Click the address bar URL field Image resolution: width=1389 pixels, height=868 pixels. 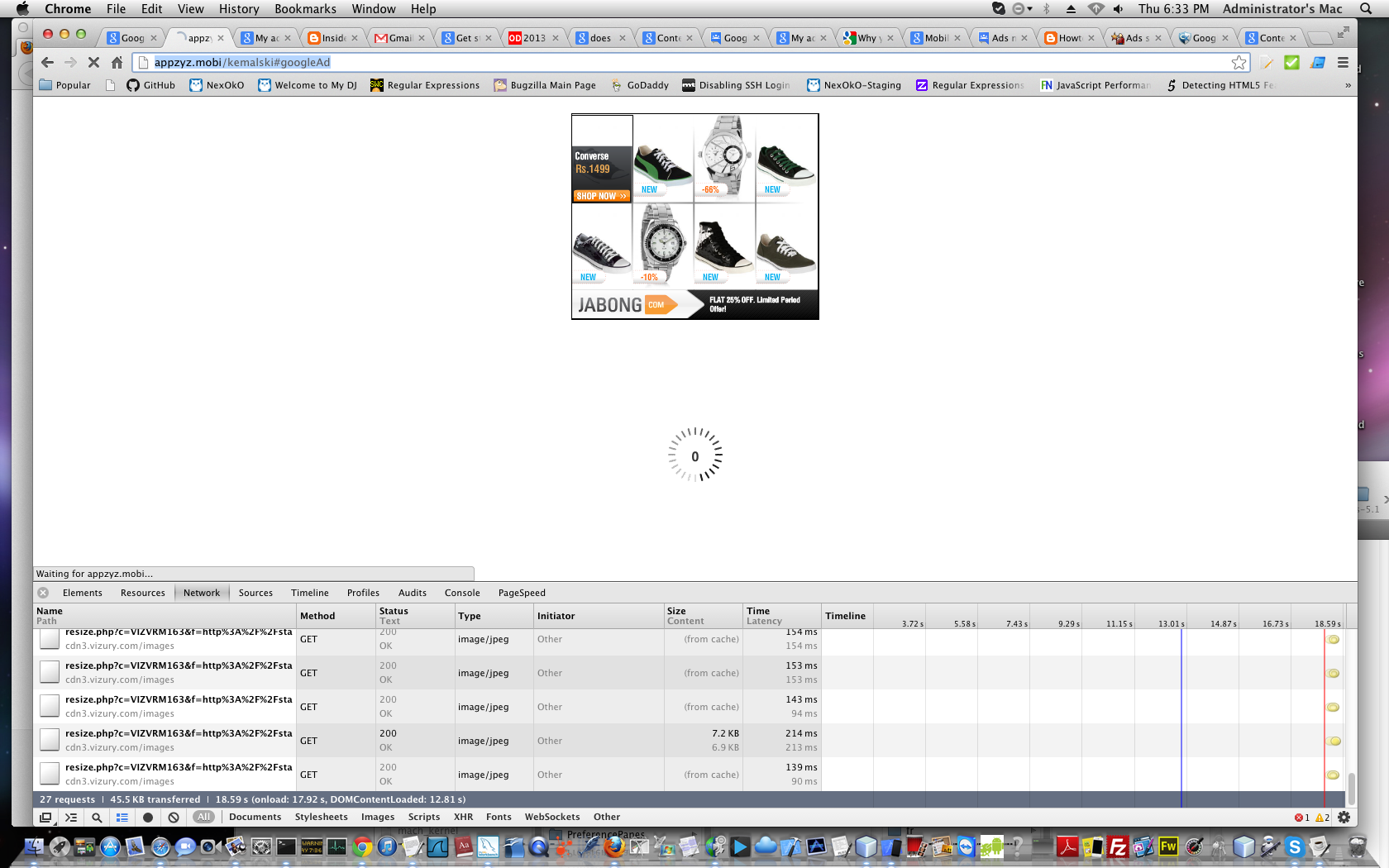pos(690,62)
